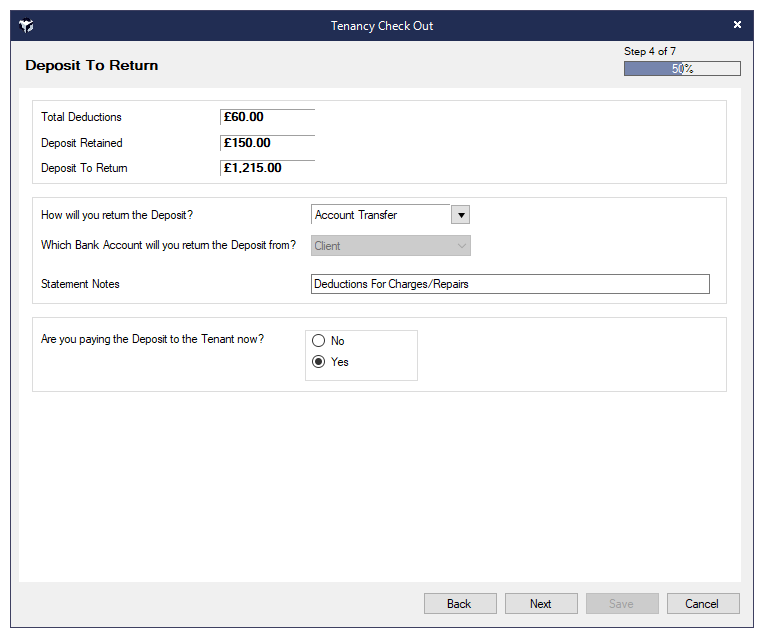Screen dimensions: 764x638
Task: Open the Client bank account dropdown
Action: 390,246
